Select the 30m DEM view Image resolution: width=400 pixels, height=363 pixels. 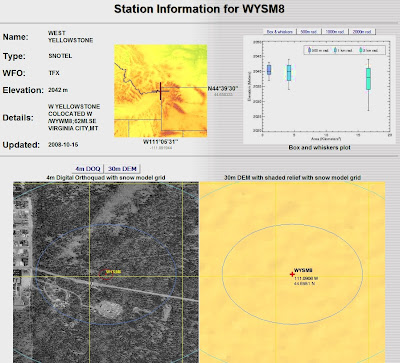click(122, 169)
